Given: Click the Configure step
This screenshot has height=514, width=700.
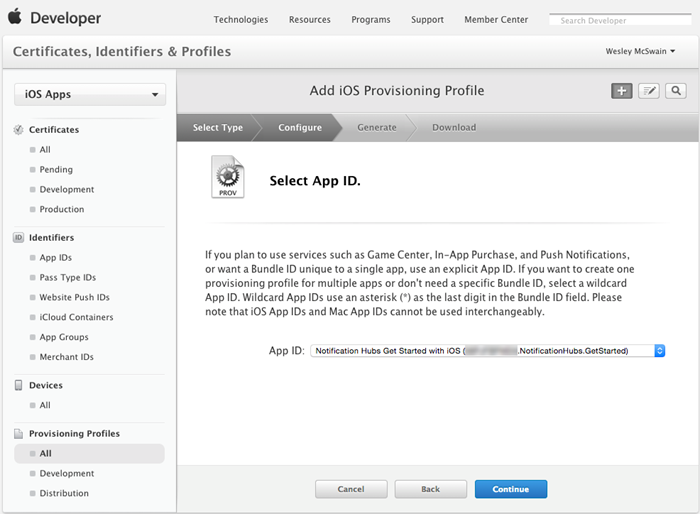Looking at the screenshot, I should (300, 127).
